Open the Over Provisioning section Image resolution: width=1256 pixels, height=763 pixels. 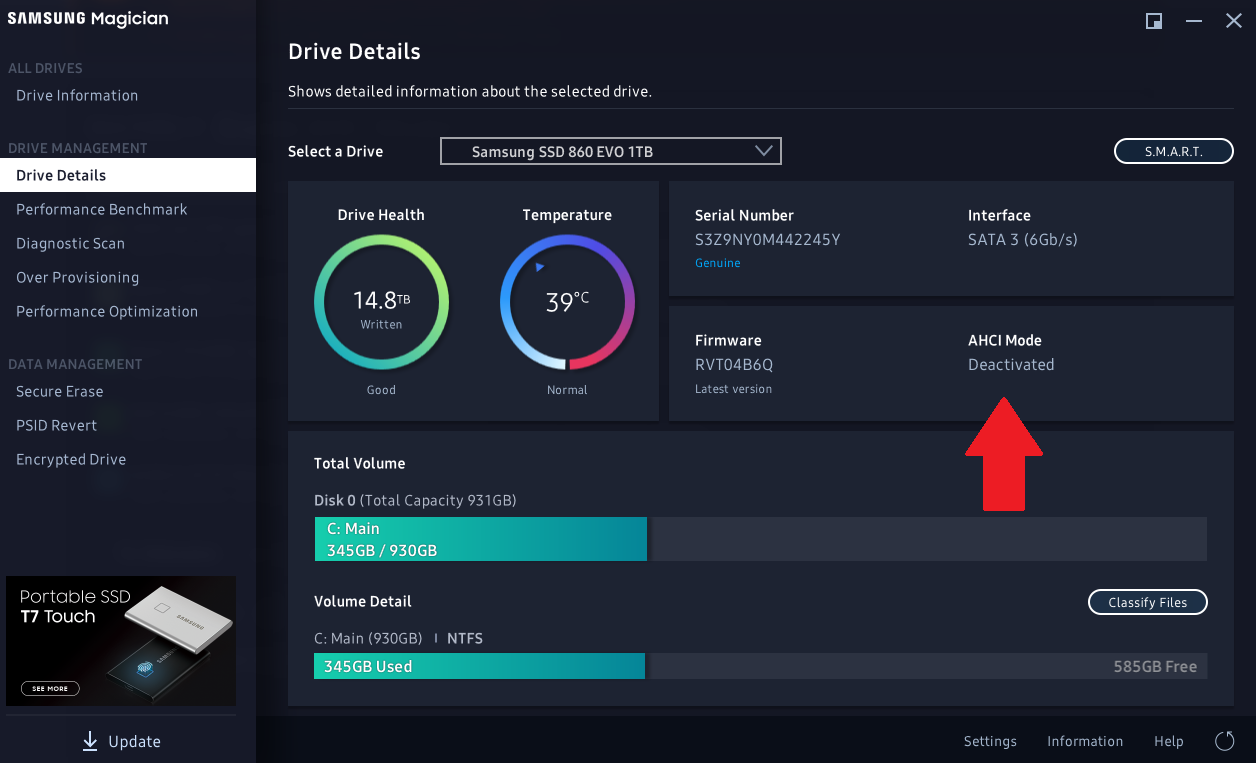pyautogui.click(x=77, y=278)
